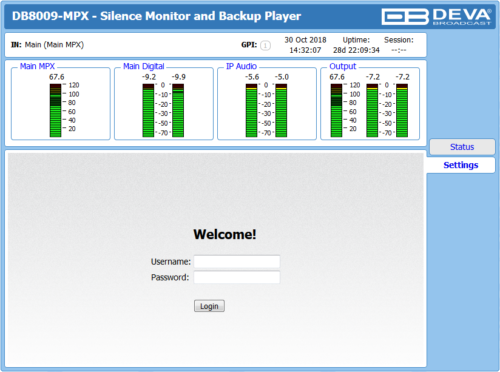
Task: Click Output right audio channel meter
Action: click(x=402, y=110)
